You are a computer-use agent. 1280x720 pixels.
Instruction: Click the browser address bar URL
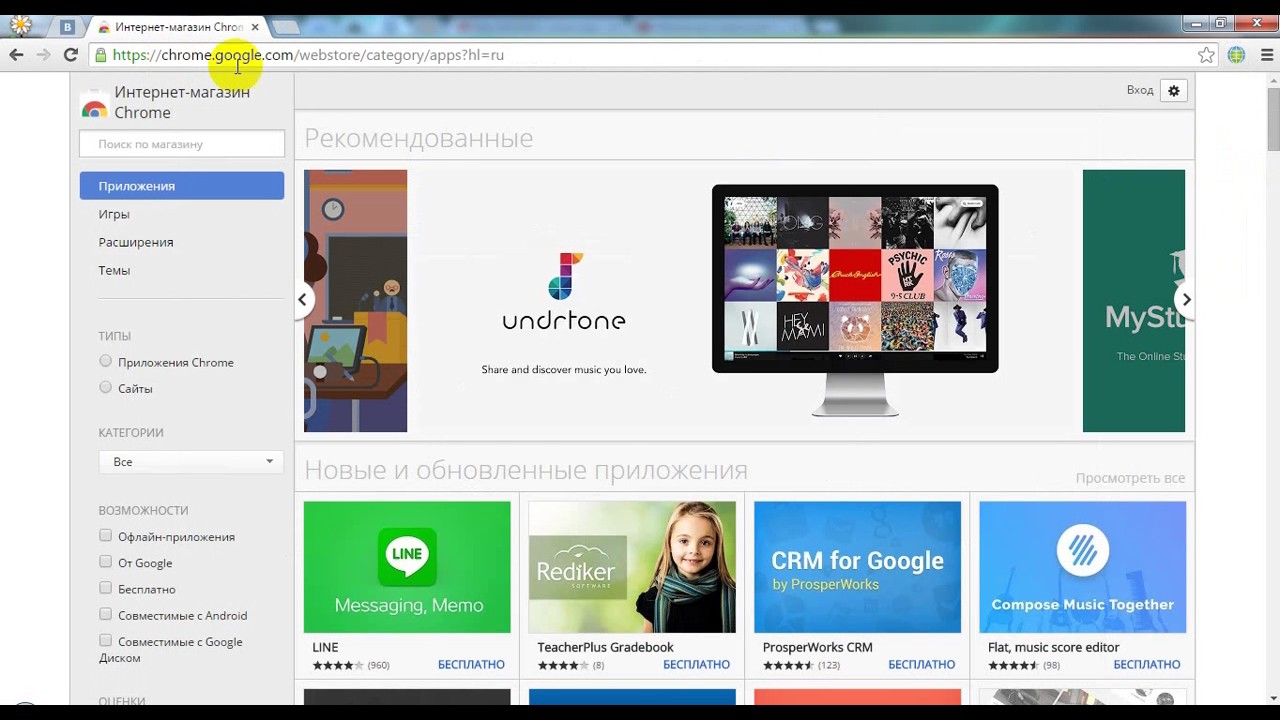[308, 55]
